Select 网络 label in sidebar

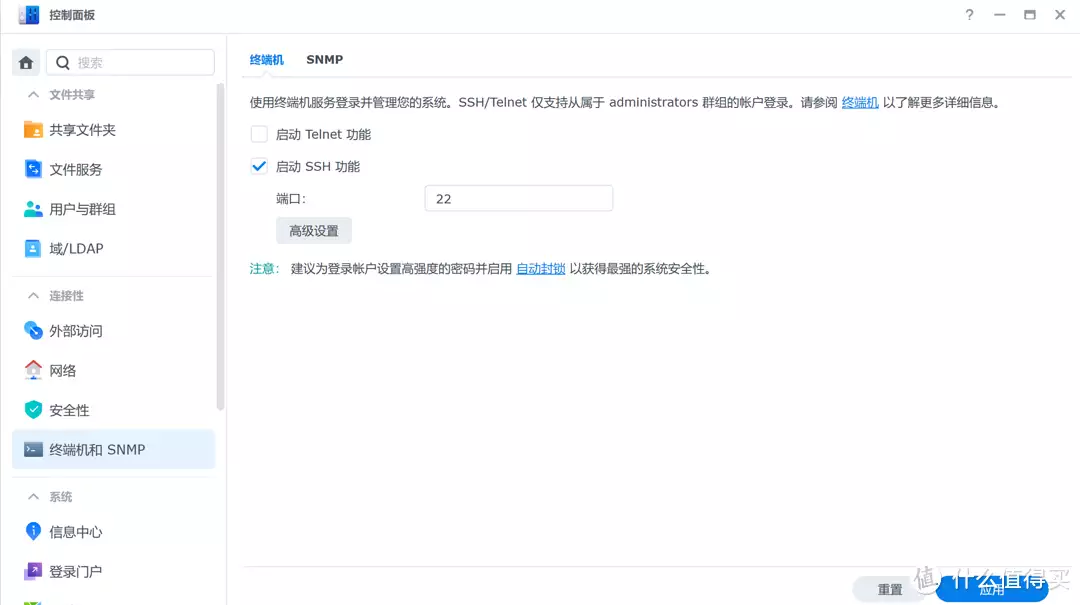coord(63,371)
